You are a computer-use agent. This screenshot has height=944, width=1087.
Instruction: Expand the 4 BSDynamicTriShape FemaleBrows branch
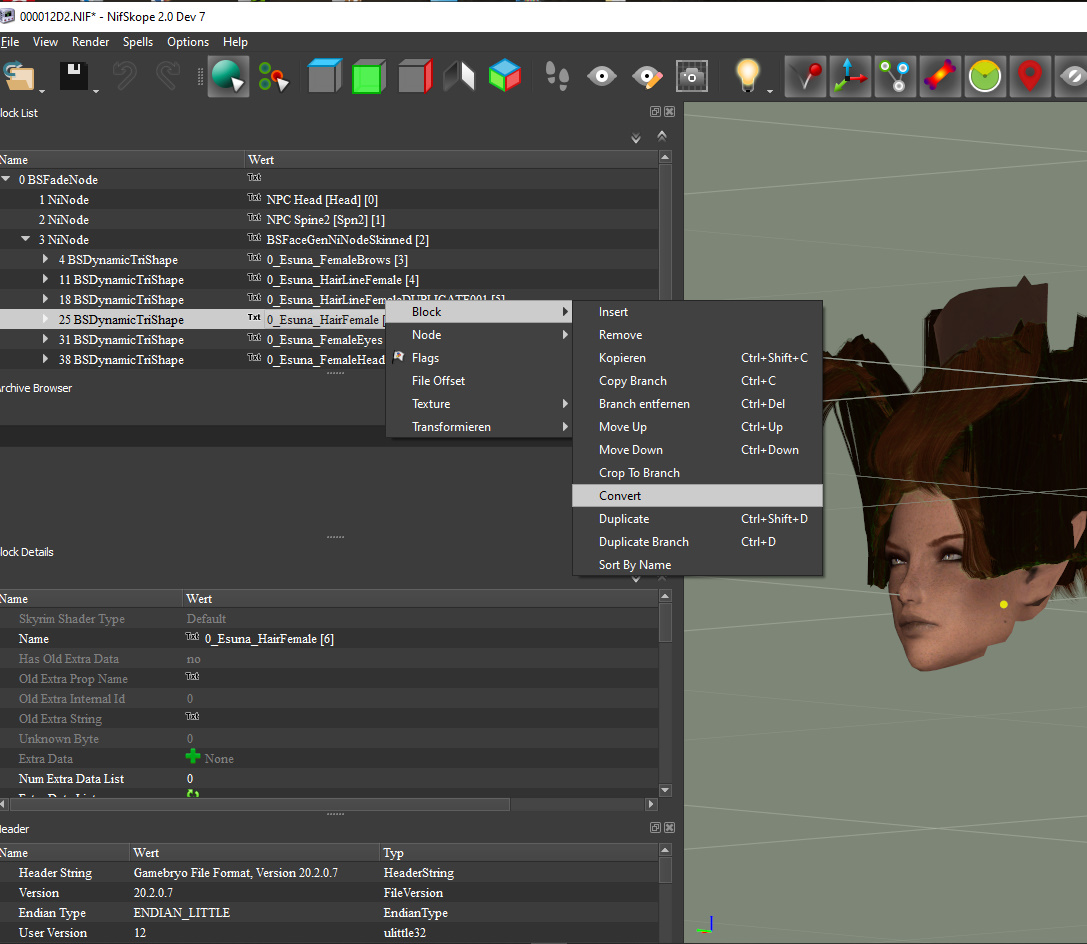coord(46,260)
